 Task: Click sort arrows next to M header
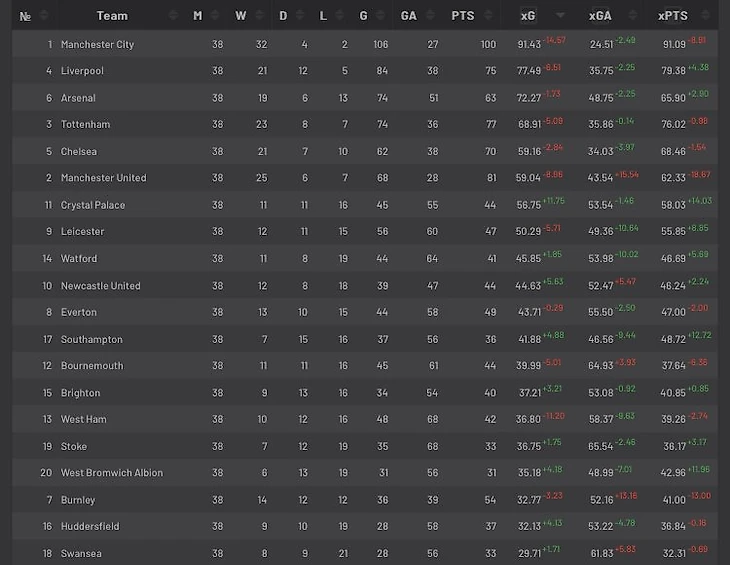coord(215,15)
